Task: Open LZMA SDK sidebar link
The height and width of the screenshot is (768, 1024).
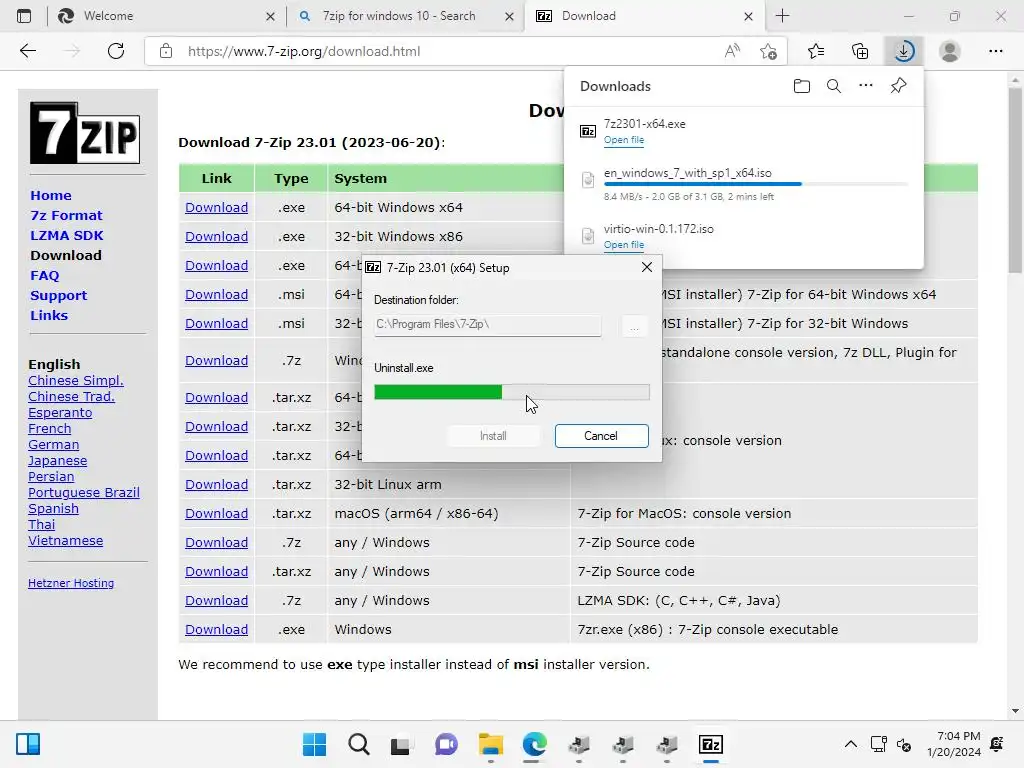Action: pyautogui.click(x=67, y=235)
